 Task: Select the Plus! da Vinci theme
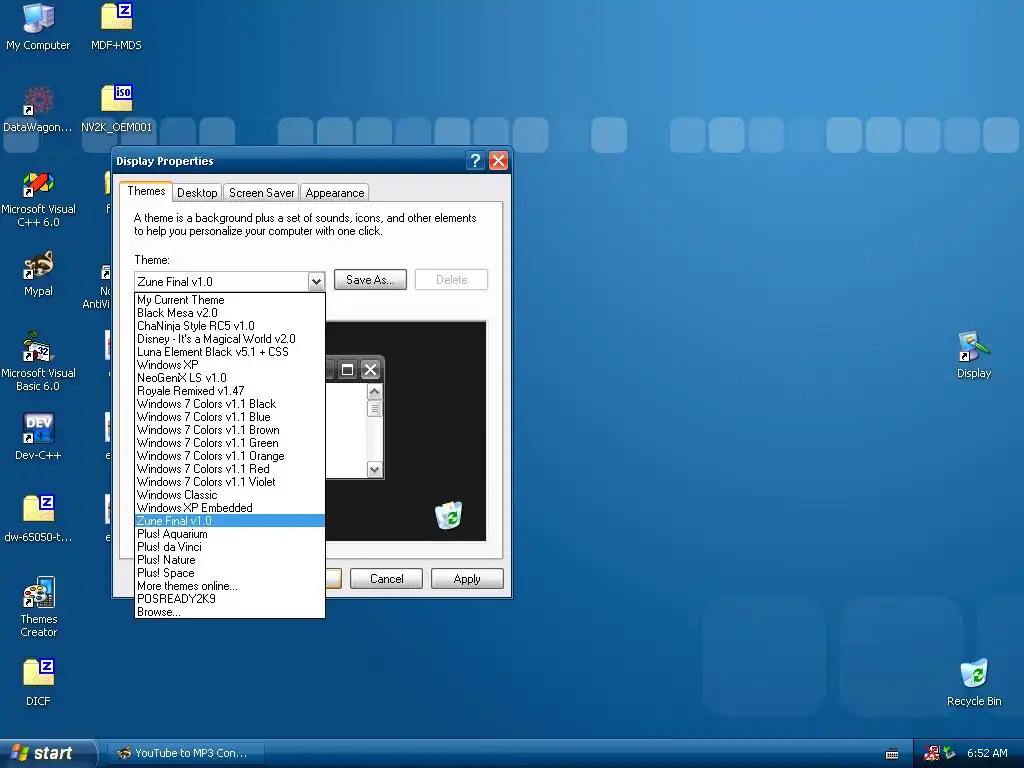[230, 547]
